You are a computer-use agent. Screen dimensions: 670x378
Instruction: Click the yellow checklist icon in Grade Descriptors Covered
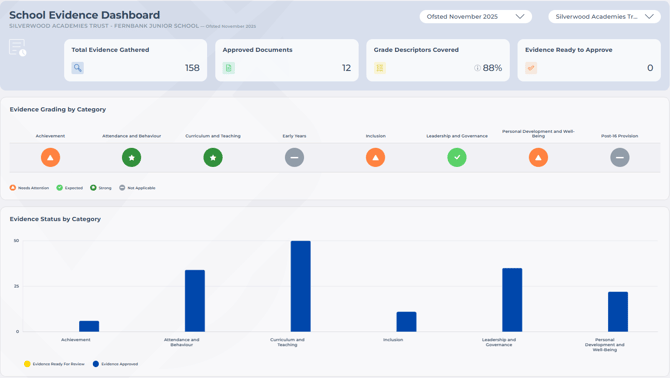380,68
